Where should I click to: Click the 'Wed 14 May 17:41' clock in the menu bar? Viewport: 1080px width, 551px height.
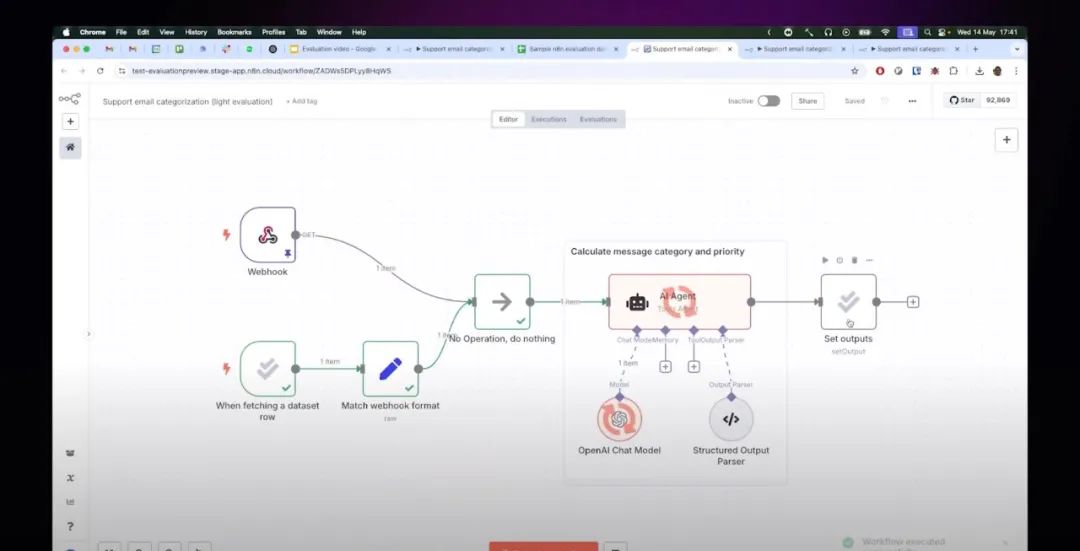[x=986, y=32]
